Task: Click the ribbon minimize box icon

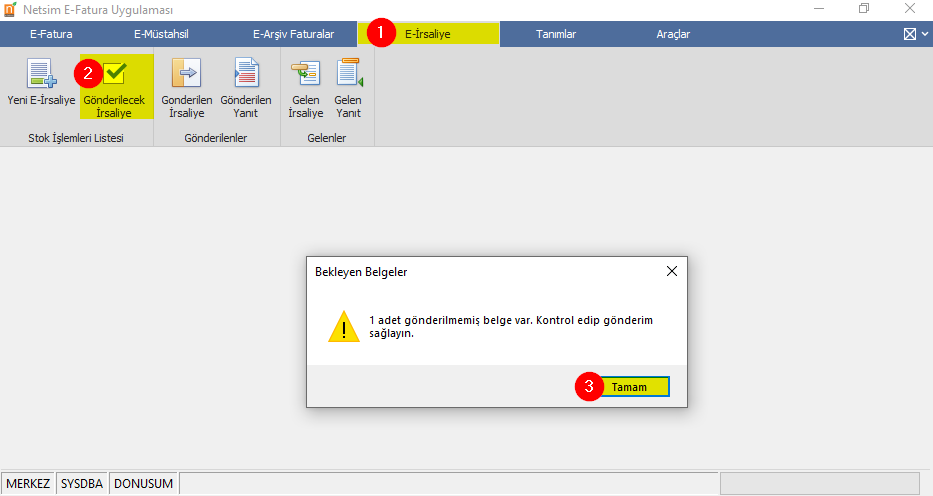Action: pyautogui.click(x=910, y=34)
